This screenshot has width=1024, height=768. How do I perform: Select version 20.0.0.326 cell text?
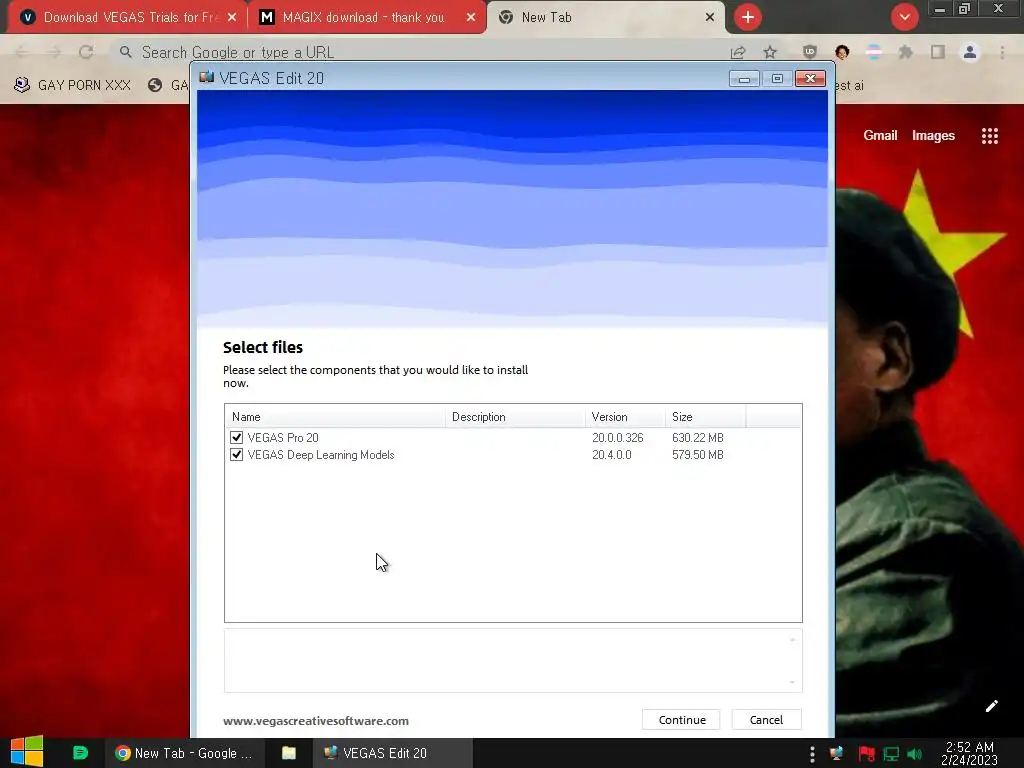(618, 438)
